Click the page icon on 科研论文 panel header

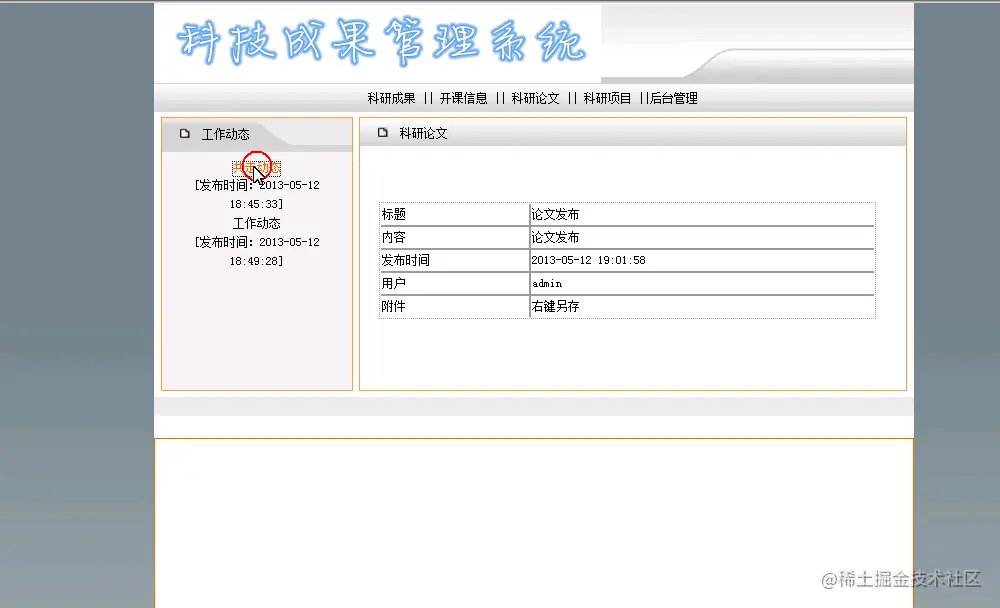[x=380, y=132]
